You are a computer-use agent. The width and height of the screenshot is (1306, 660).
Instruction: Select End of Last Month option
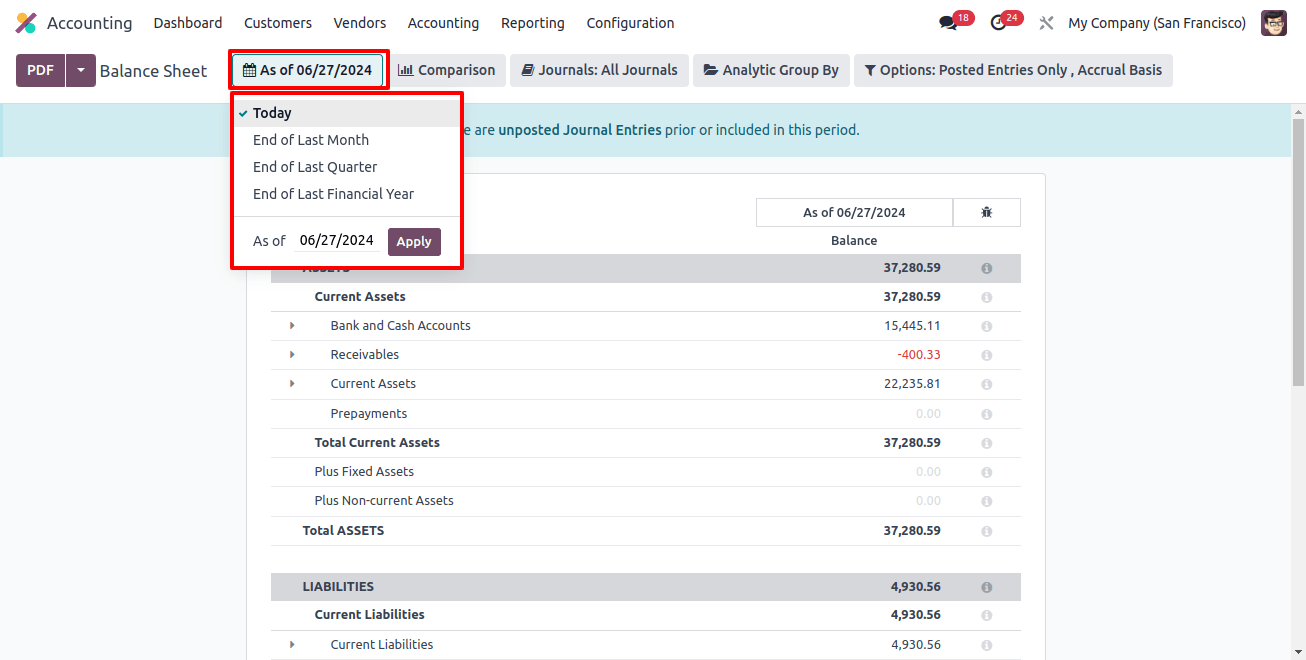[x=347, y=140]
